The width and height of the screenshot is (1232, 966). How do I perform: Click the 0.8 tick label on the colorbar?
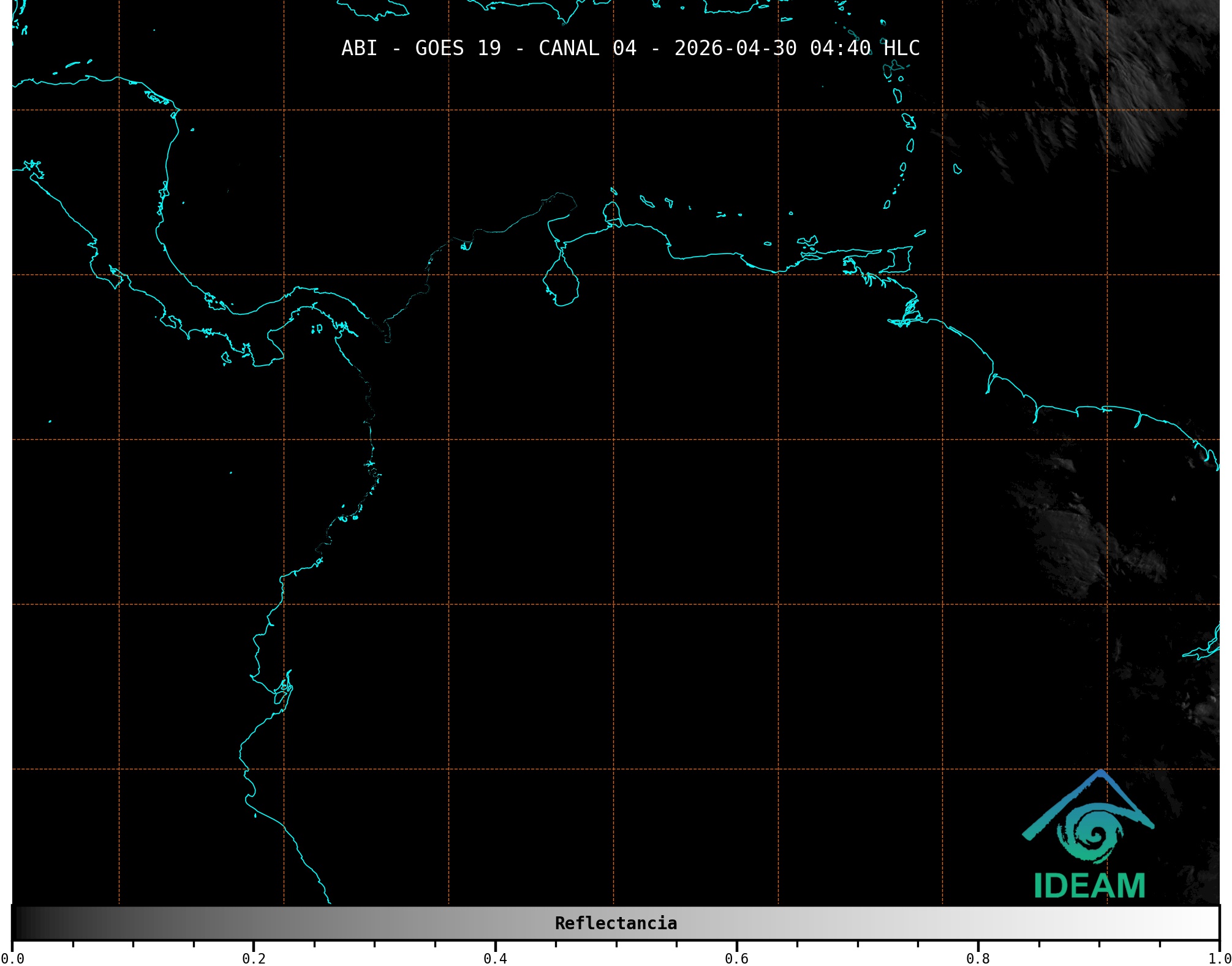pyautogui.click(x=978, y=959)
